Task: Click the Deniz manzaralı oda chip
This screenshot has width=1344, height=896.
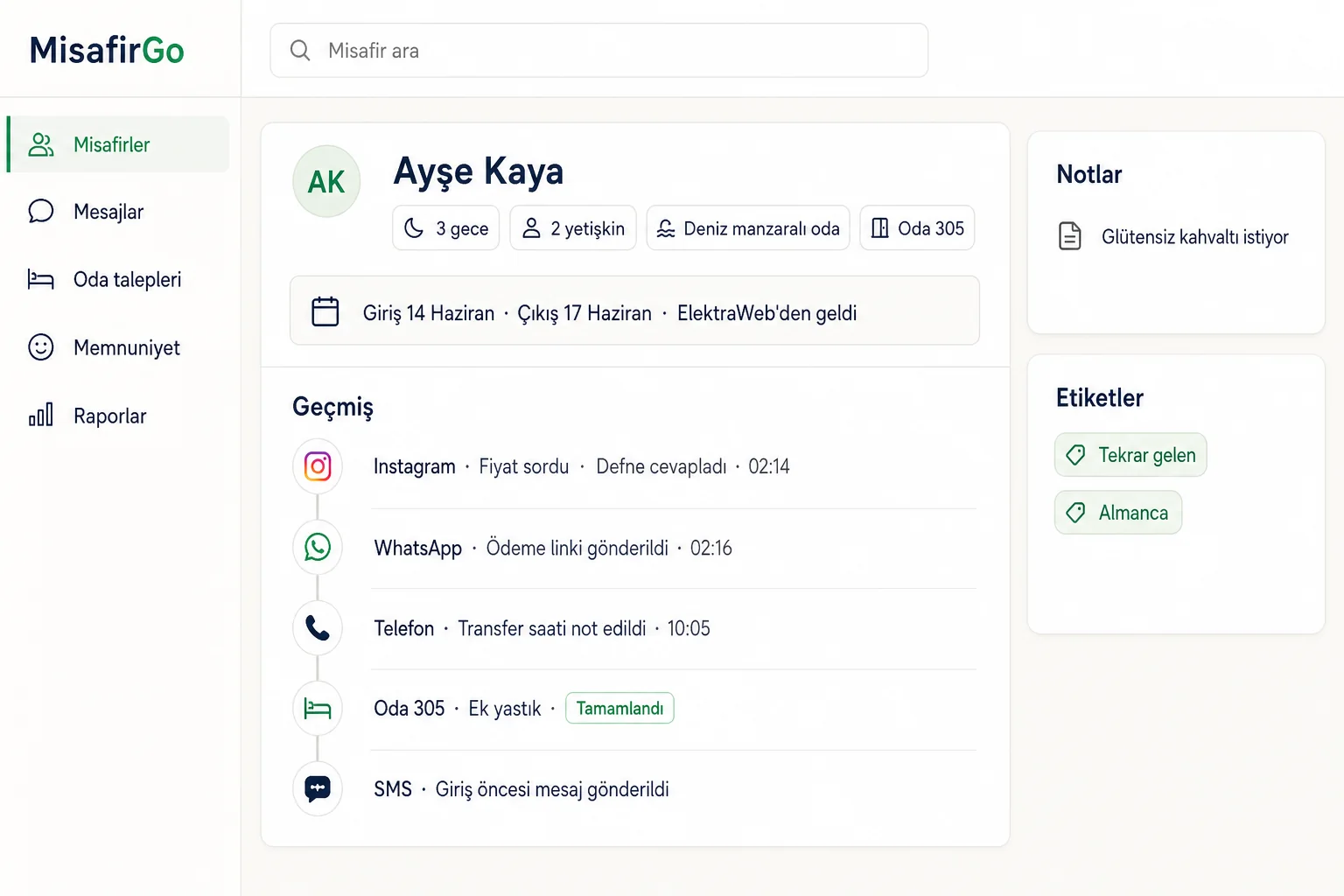Action: pyautogui.click(x=748, y=228)
